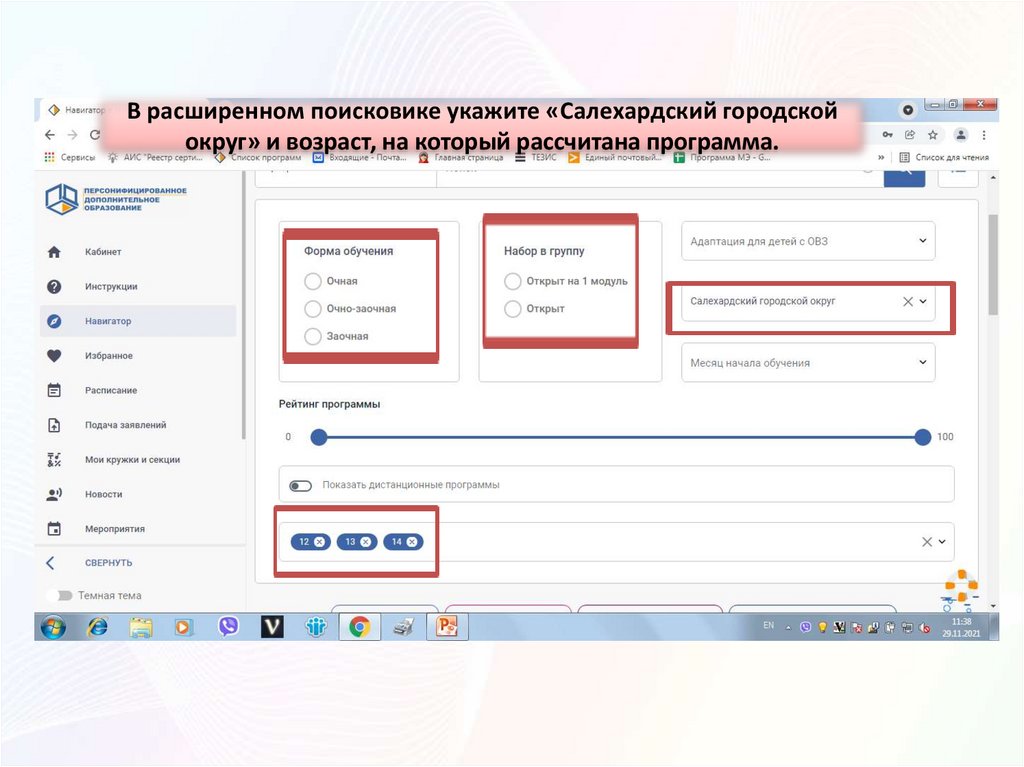Click the Избранное heart icon

[54, 356]
